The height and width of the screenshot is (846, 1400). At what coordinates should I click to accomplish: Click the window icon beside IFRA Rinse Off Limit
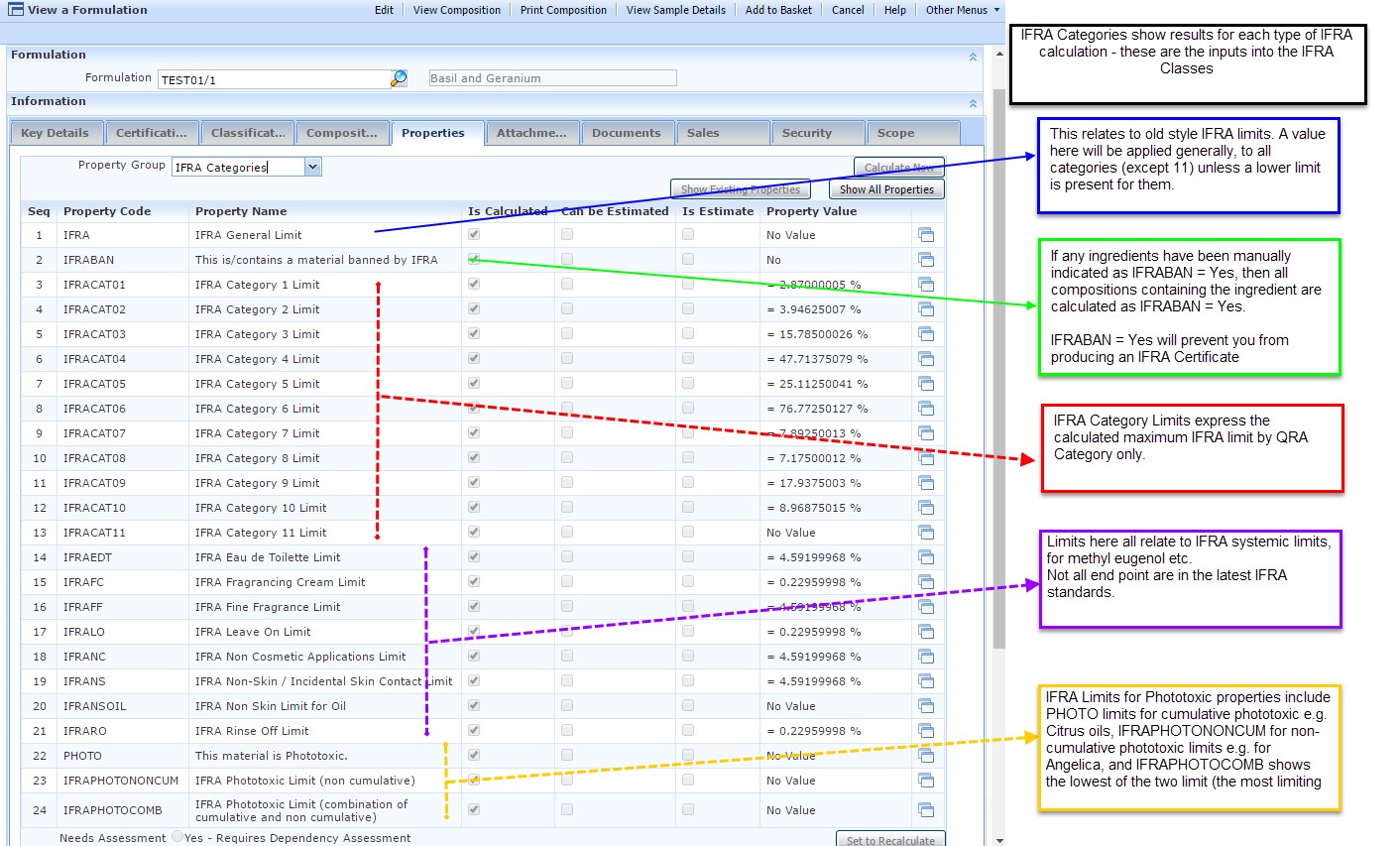[927, 731]
